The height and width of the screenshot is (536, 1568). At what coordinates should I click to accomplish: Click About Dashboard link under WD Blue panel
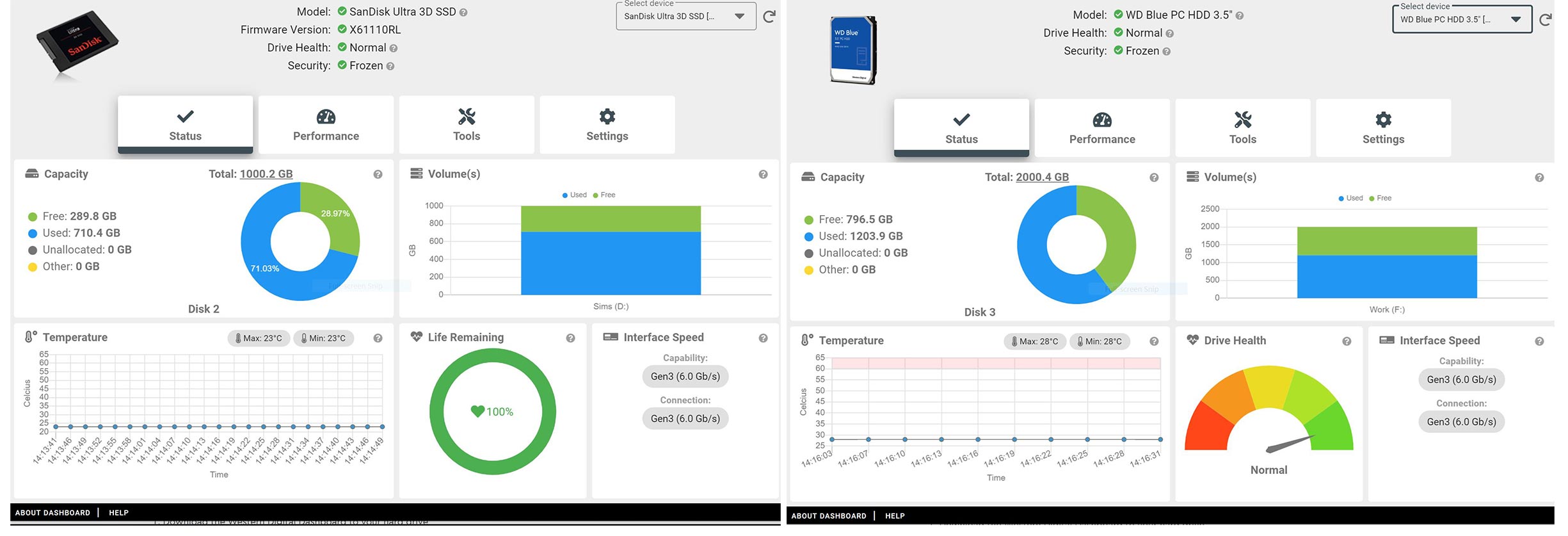coord(829,516)
